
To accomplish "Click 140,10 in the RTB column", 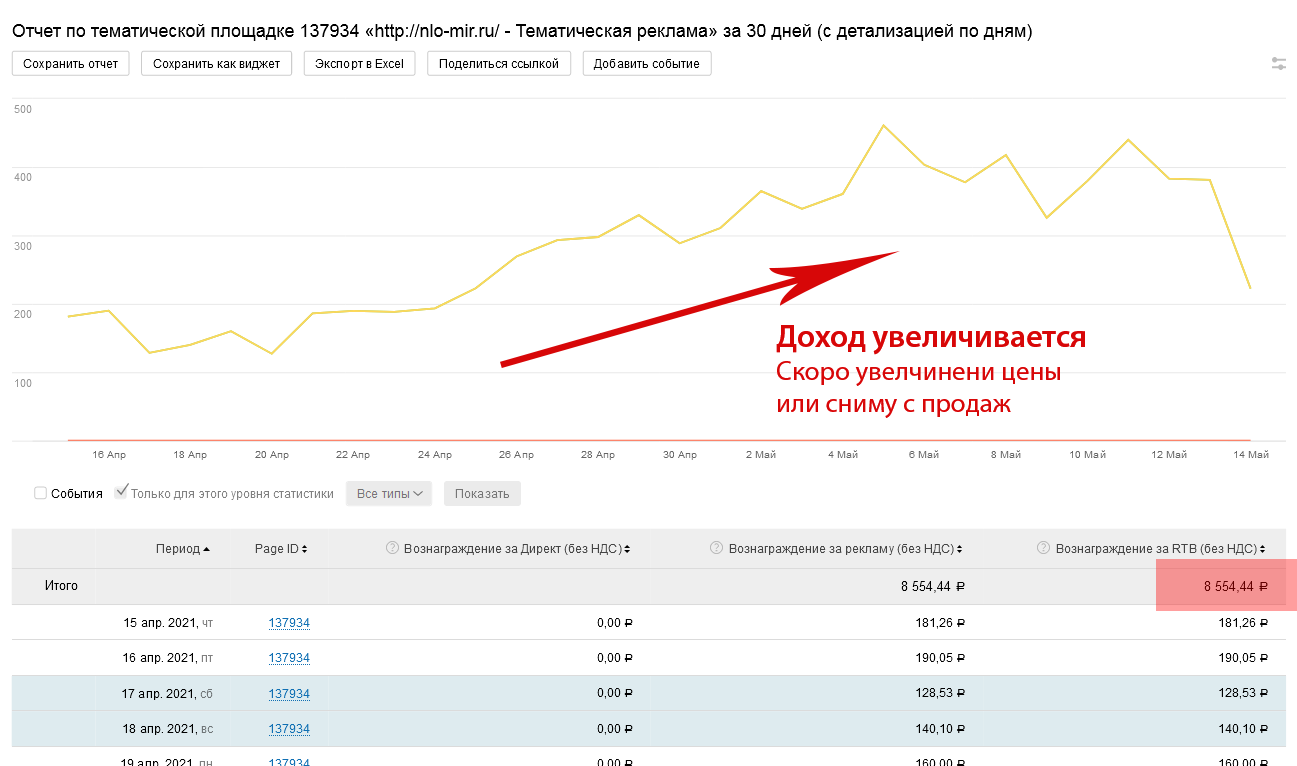I will 1243,729.
